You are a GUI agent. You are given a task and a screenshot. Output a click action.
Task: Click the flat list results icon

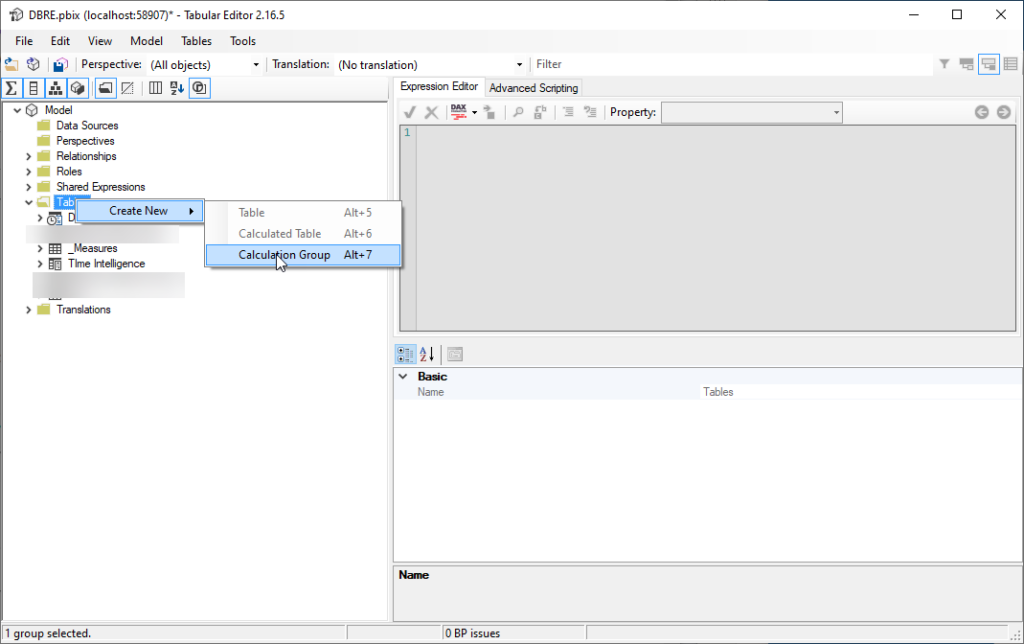point(1011,64)
